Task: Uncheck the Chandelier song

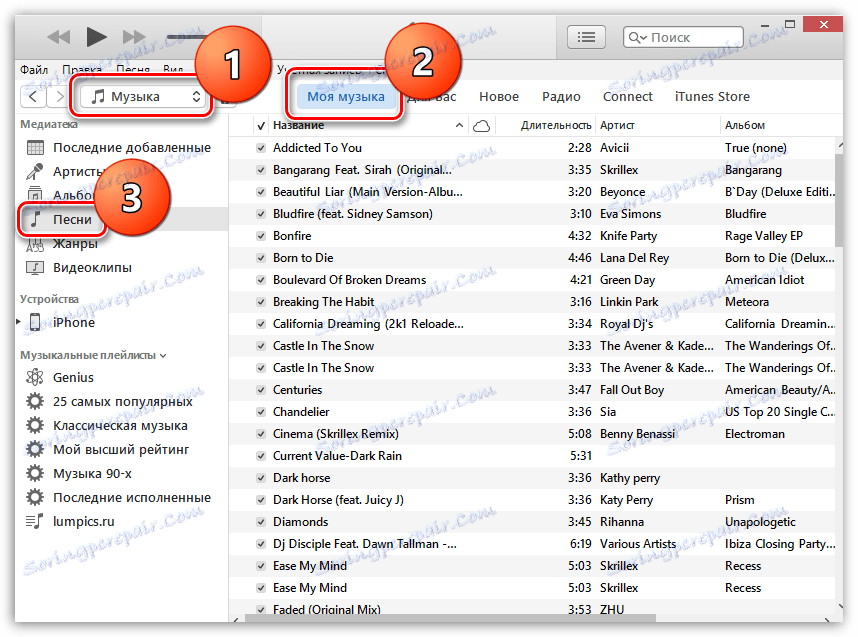Action: (x=261, y=412)
